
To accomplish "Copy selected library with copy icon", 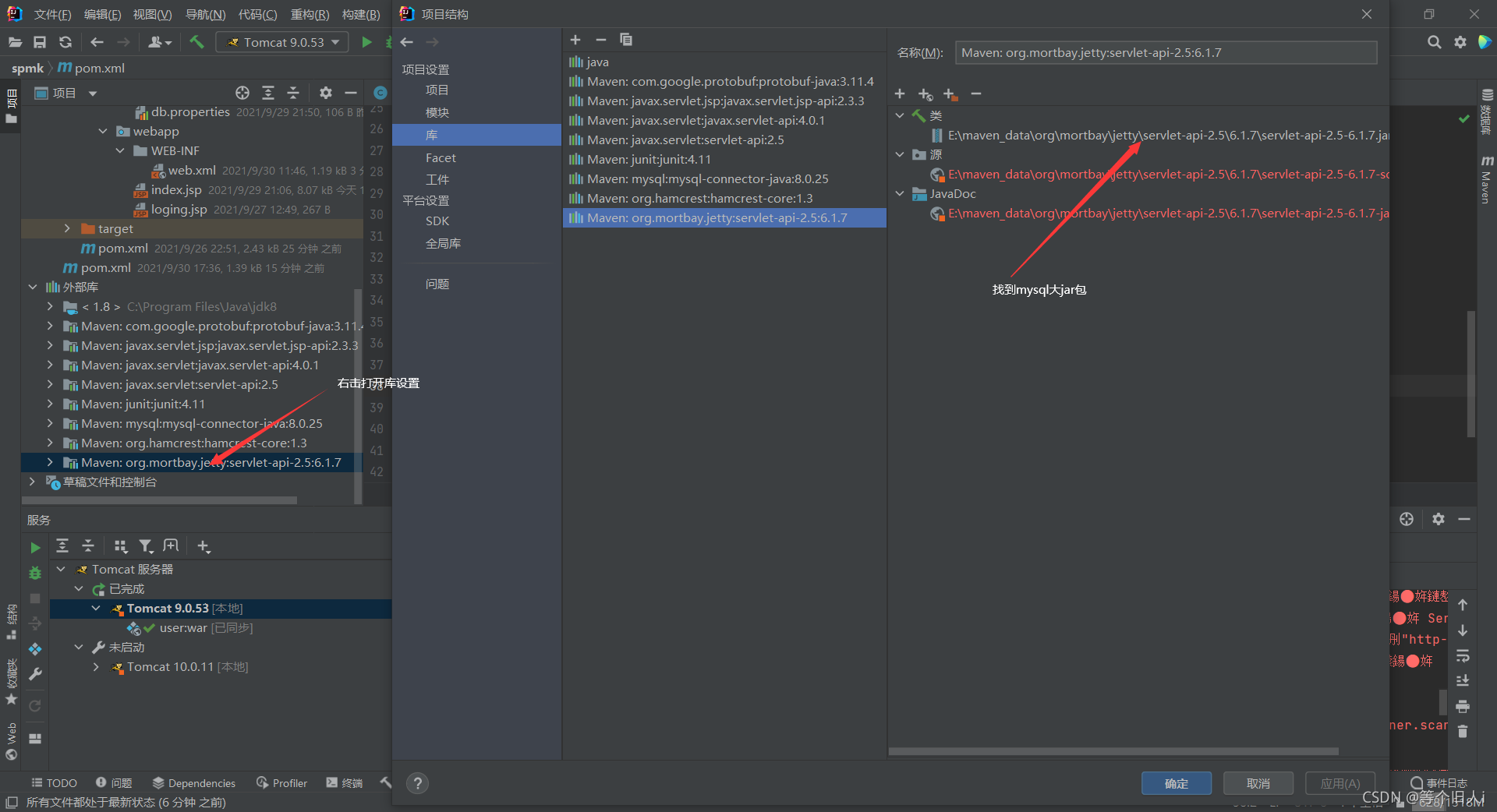I will 626,40.
